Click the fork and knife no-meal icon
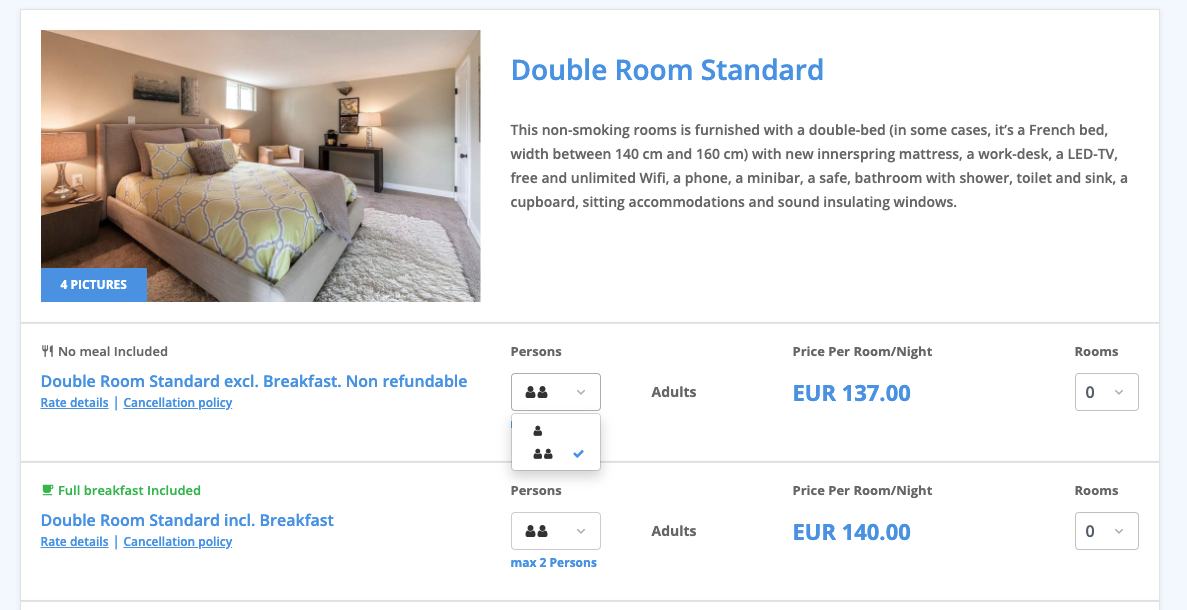Image resolution: width=1187 pixels, height=610 pixels. pyautogui.click(x=47, y=352)
